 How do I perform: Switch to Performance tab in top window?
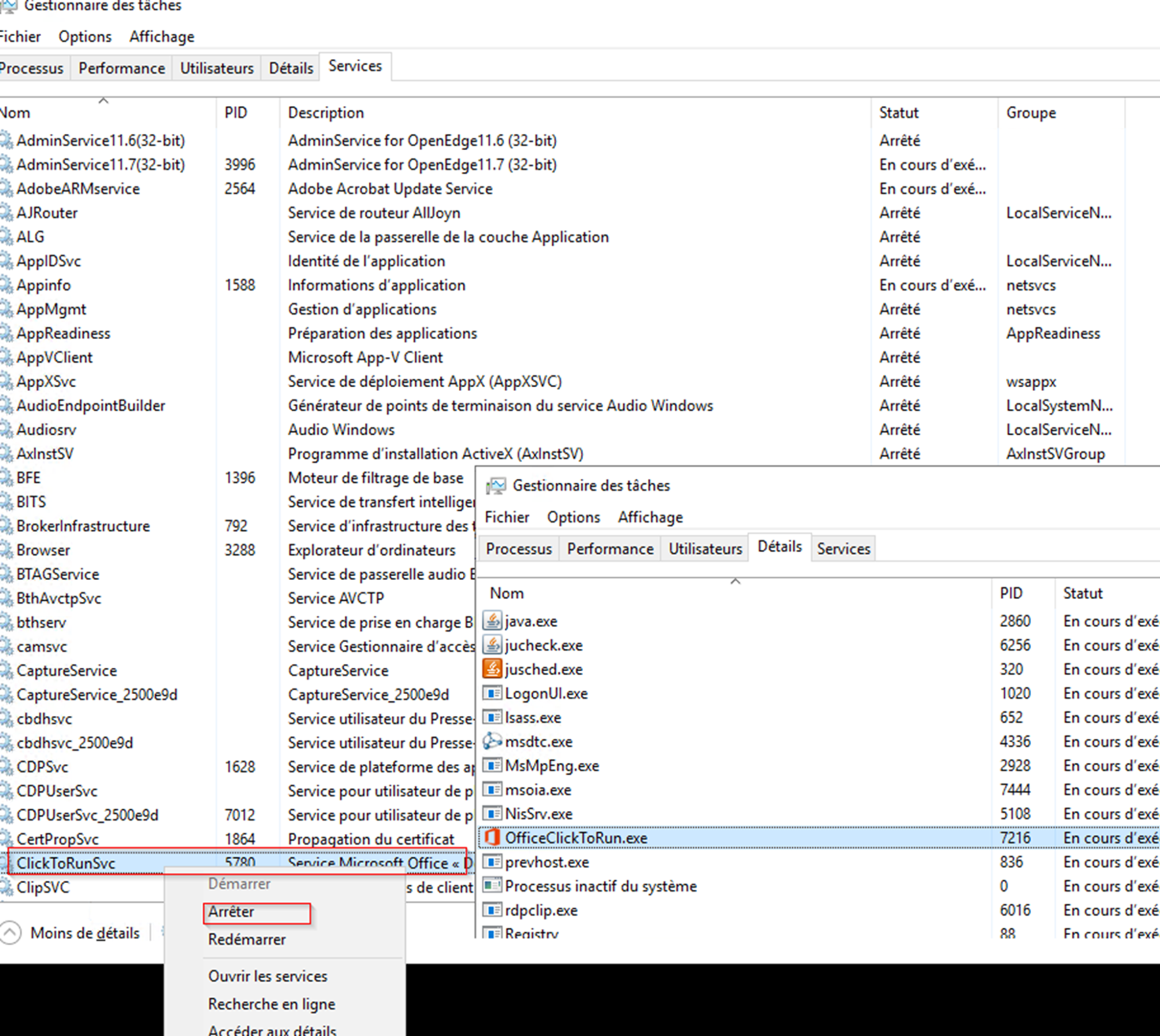[121, 69]
